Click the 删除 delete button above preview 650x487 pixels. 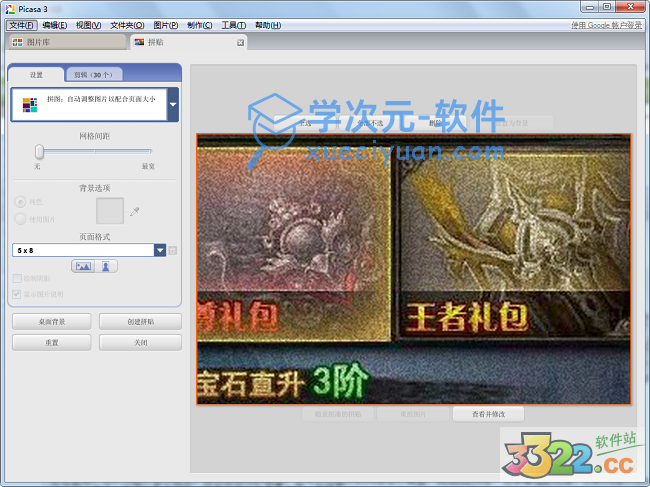click(x=435, y=123)
